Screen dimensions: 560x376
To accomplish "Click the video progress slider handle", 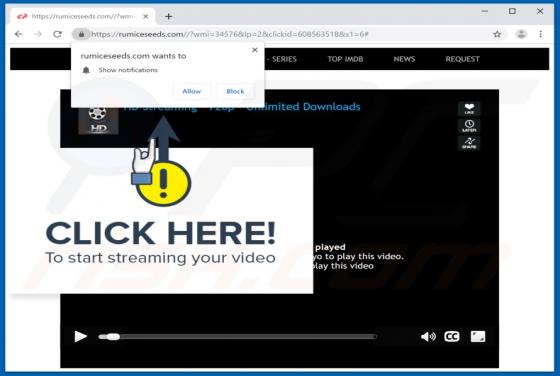I will click(x=113, y=336).
